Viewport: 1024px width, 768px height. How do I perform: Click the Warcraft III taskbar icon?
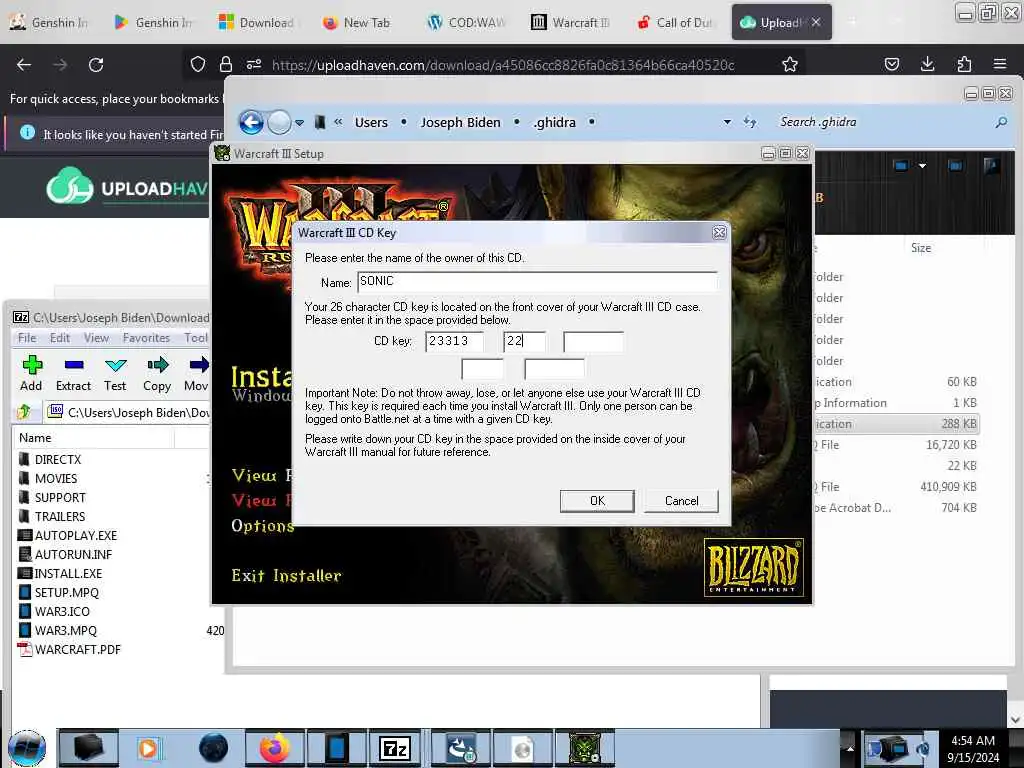584,748
